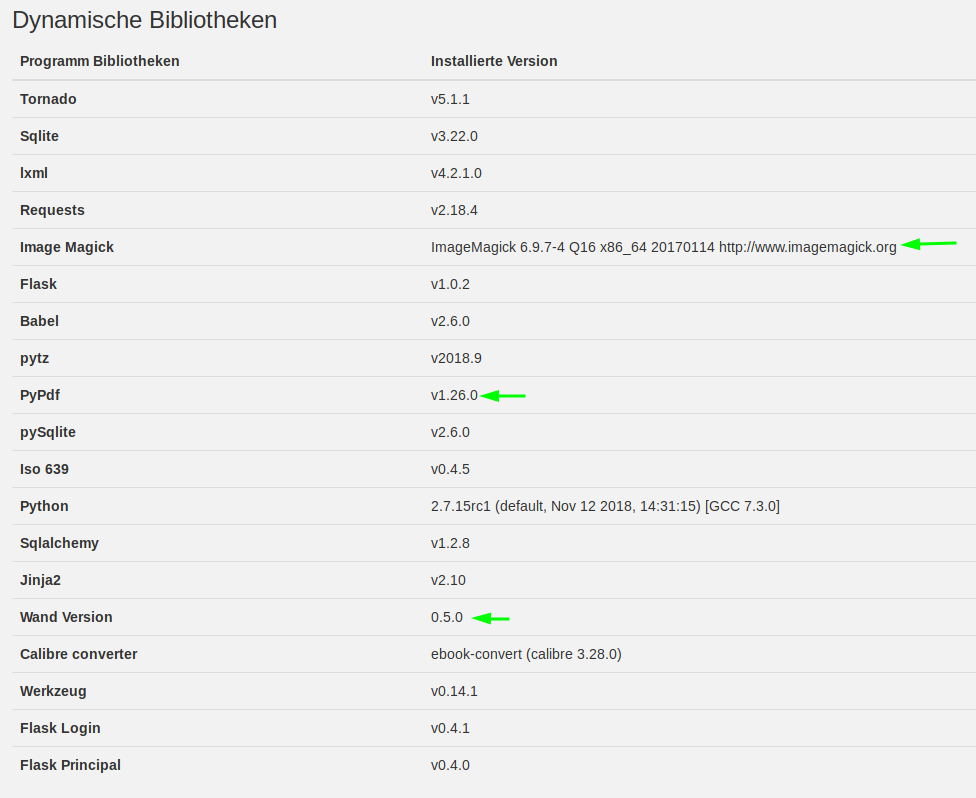Image resolution: width=976 pixels, height=798 pixels.
Task: Select the Sqlalchemy row label
Action: click(59, 543)
